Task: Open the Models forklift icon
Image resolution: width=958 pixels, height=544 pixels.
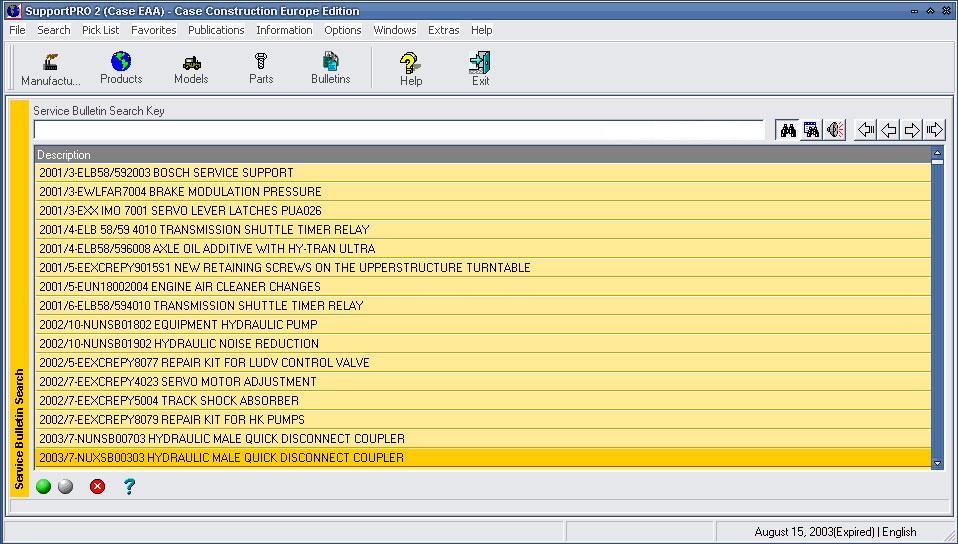Action: 191,69
